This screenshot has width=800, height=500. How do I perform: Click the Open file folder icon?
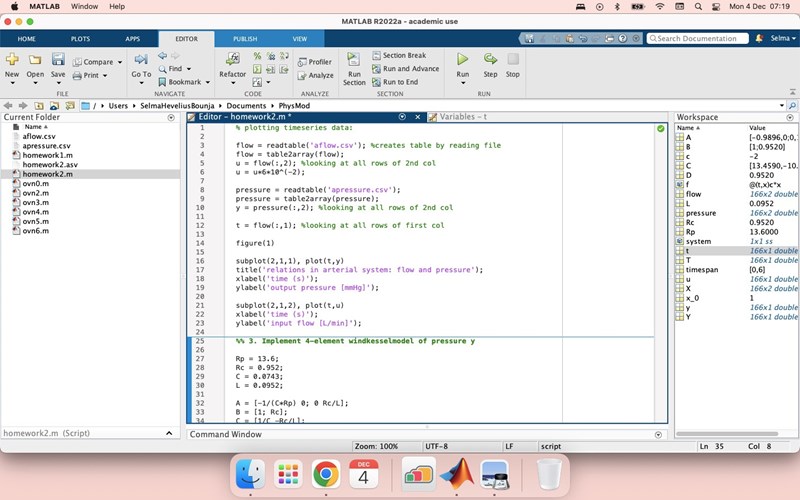click(35, 62)
